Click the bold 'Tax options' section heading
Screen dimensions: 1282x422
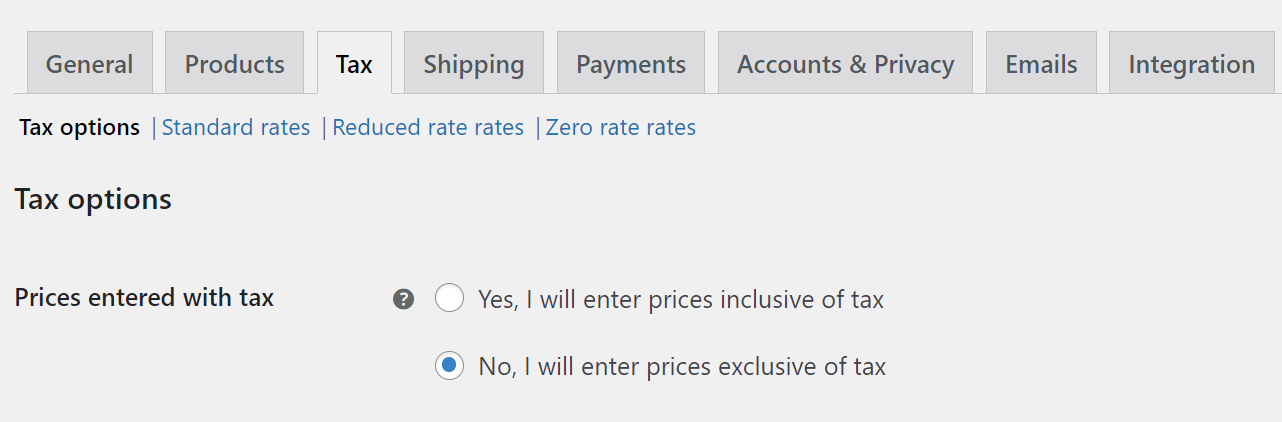click(x=93, y=200)
